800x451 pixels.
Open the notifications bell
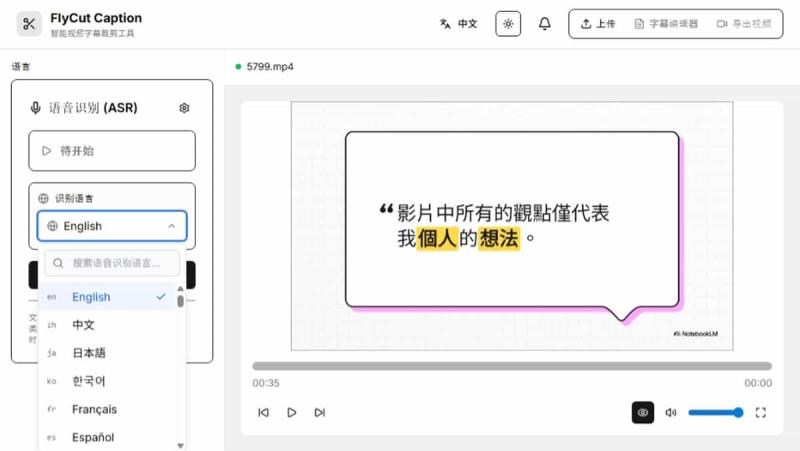coord(545,24)
